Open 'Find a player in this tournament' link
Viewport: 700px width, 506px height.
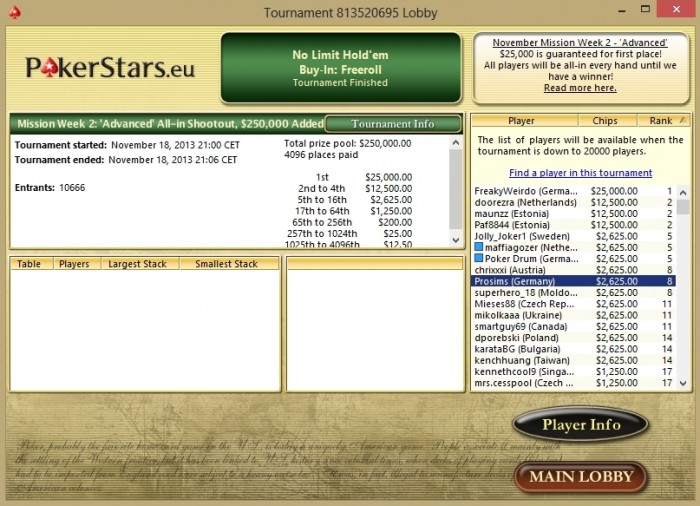(580, 173)
